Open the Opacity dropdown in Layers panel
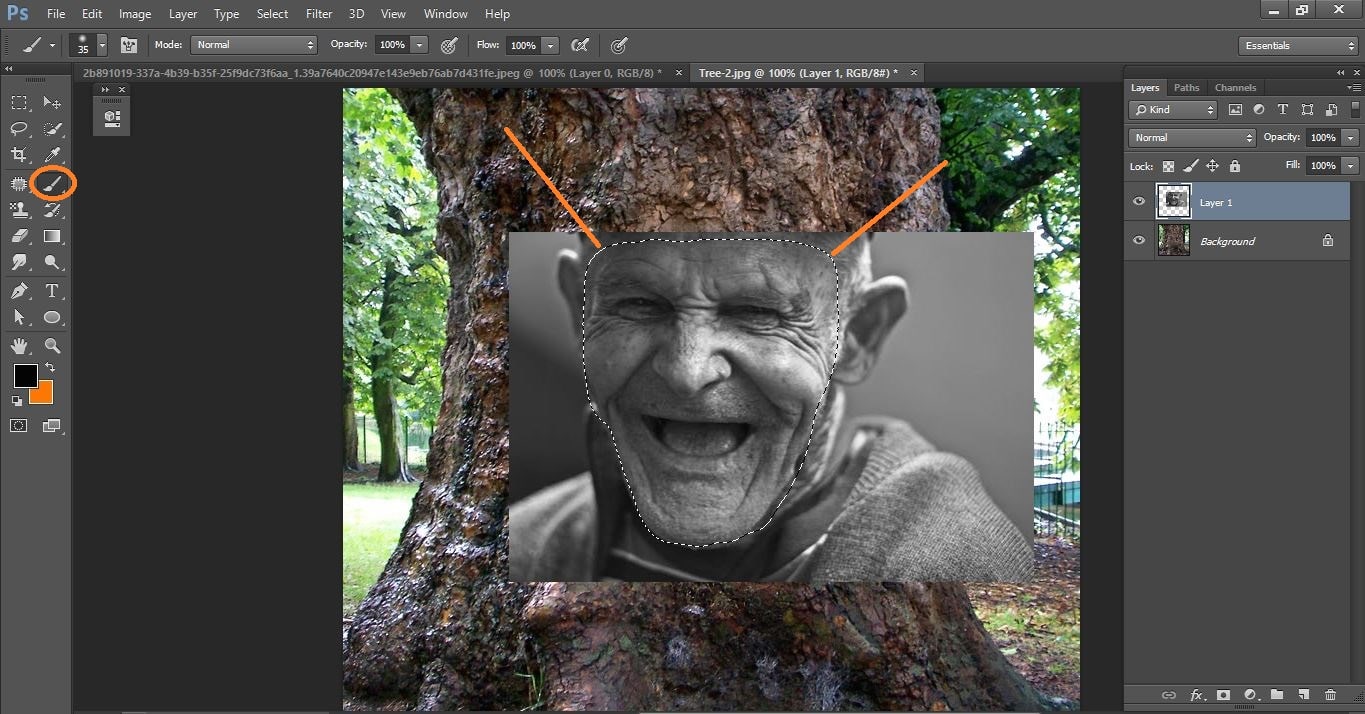The height and width of the screenshot is (714, 1365). point(1348,137)
